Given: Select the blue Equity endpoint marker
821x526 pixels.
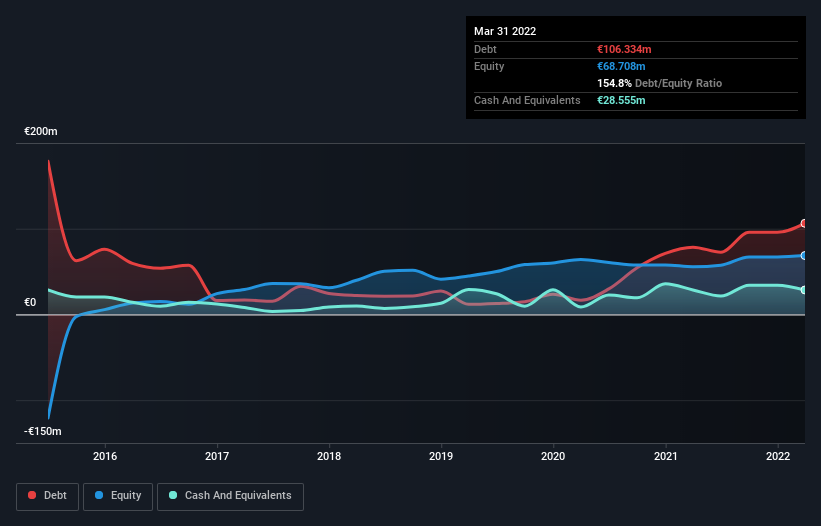Looking at the screenshot, I should pyautogui.click(x=804, y=255).
